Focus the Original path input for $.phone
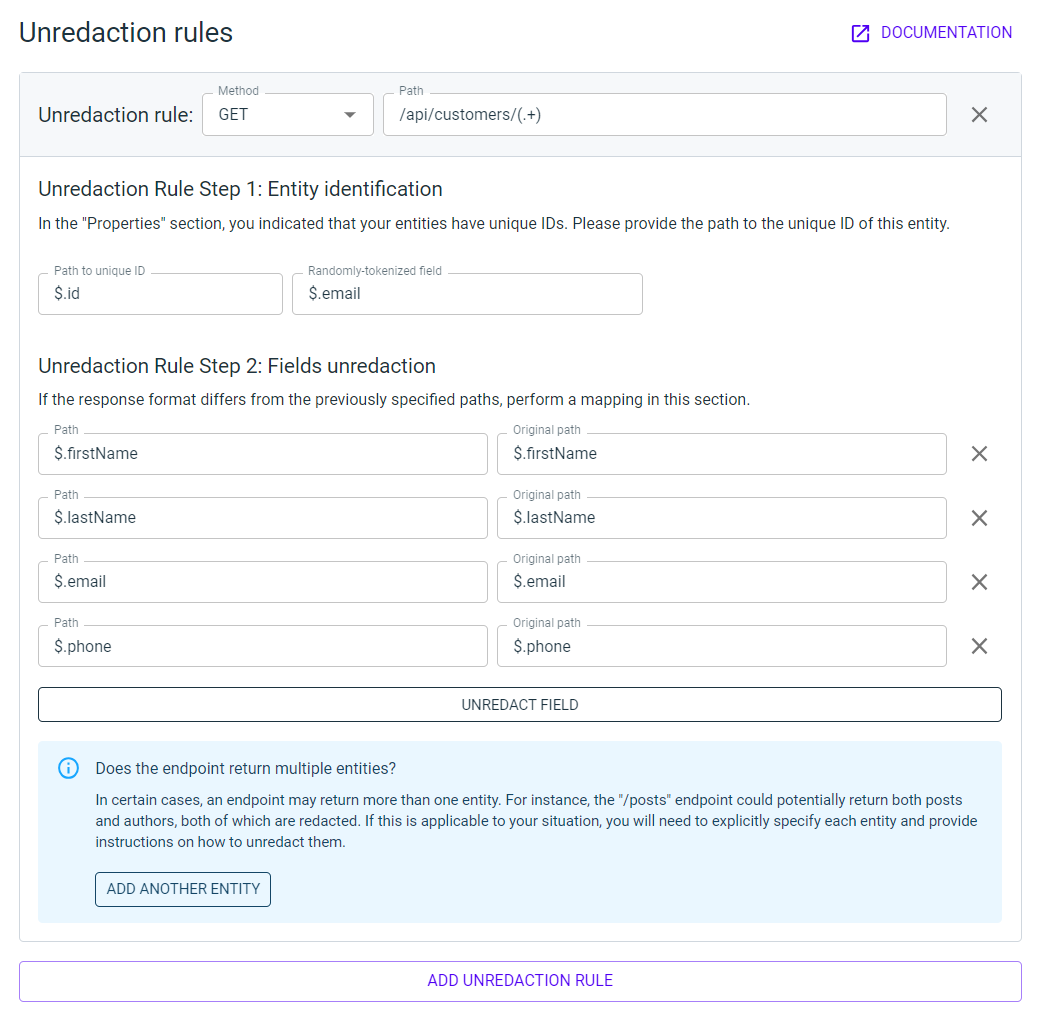Viewport: 1038px width, 1020px height. pyautogui.click(x=721, y=646)
